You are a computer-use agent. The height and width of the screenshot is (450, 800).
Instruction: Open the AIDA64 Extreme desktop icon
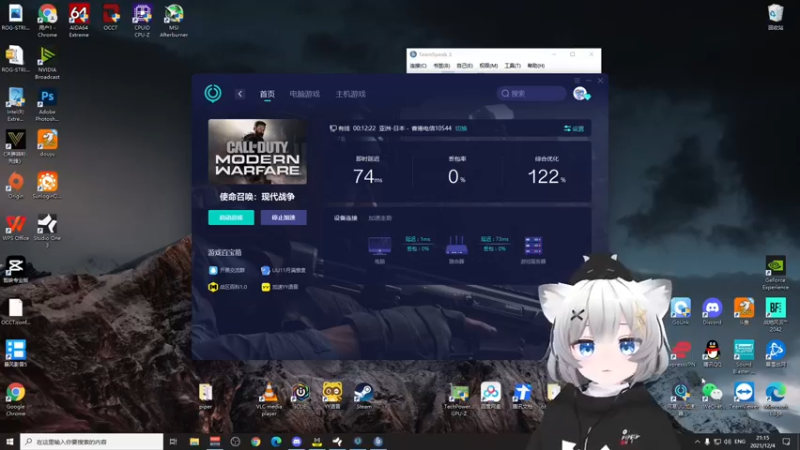coord(79,20)
